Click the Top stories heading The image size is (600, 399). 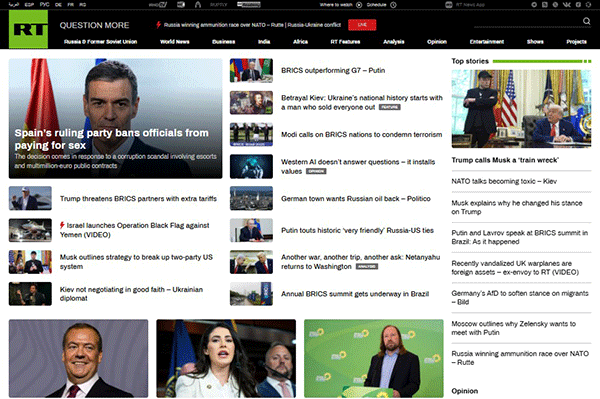[470, 61]
